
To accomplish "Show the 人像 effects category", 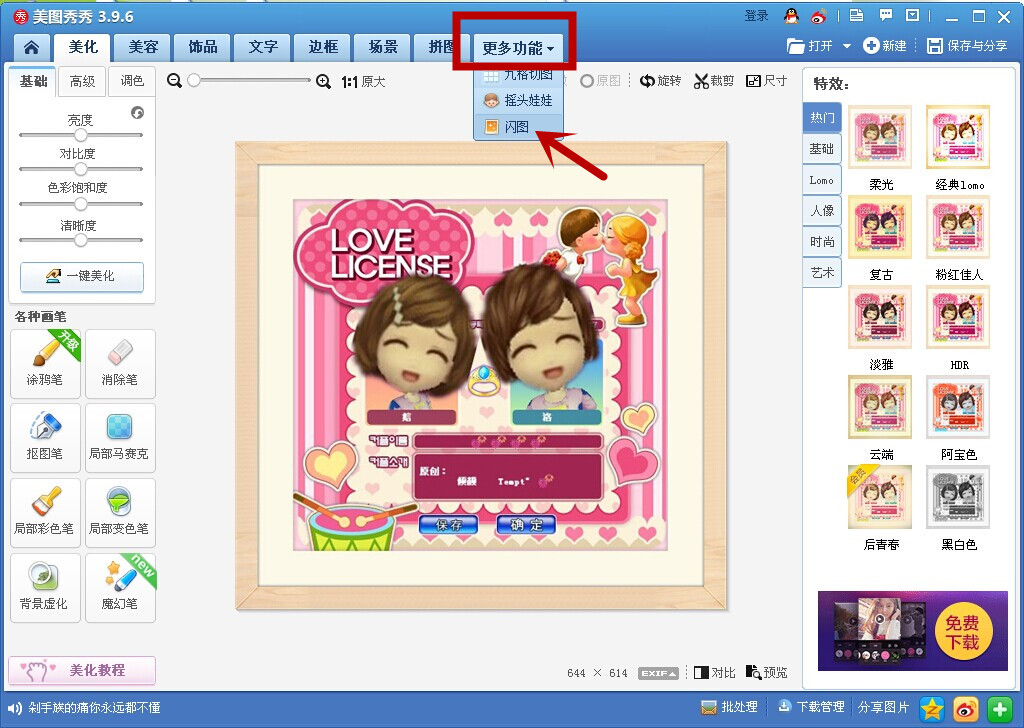I will [822, 210].
